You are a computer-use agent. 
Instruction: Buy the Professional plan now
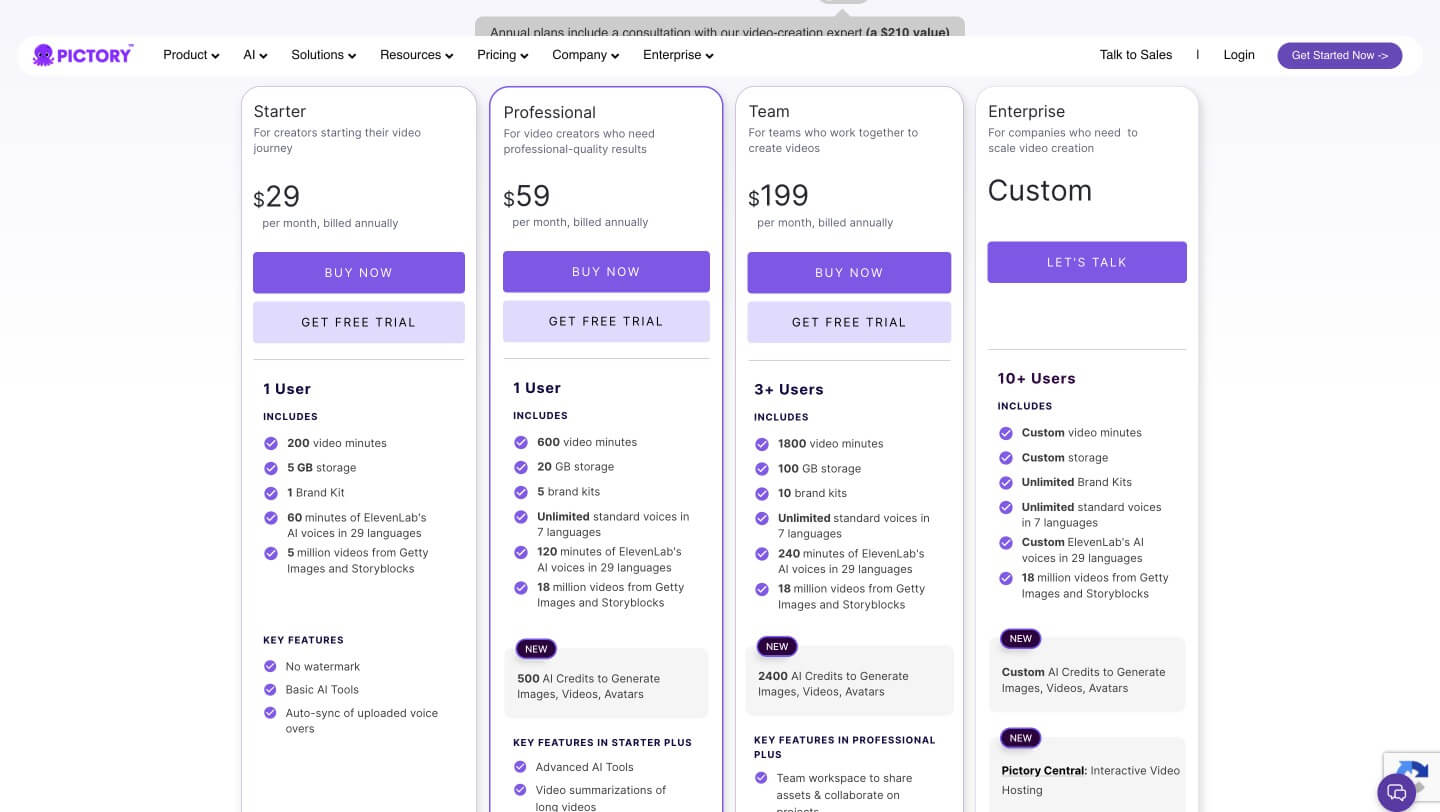pos(606,272)
